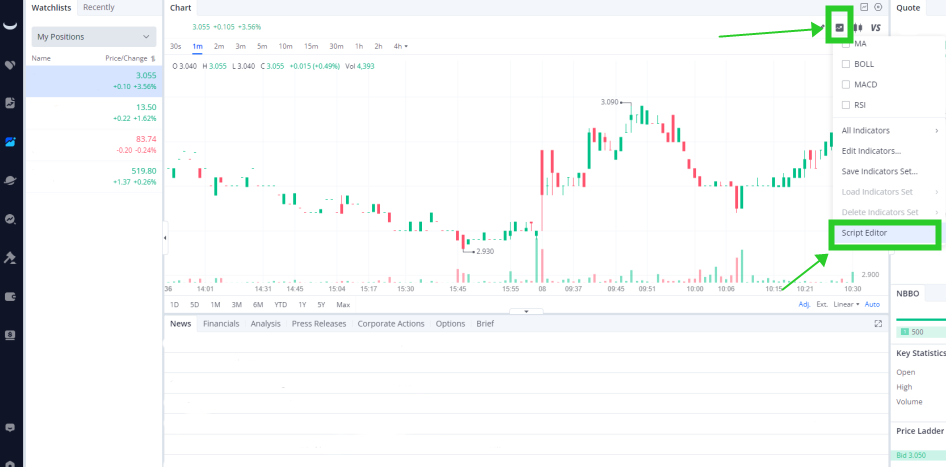The height and width of the screenshot is (467, 946).
Task: Enable the MACD indicator checkbox
Action: tap(847, 84)
